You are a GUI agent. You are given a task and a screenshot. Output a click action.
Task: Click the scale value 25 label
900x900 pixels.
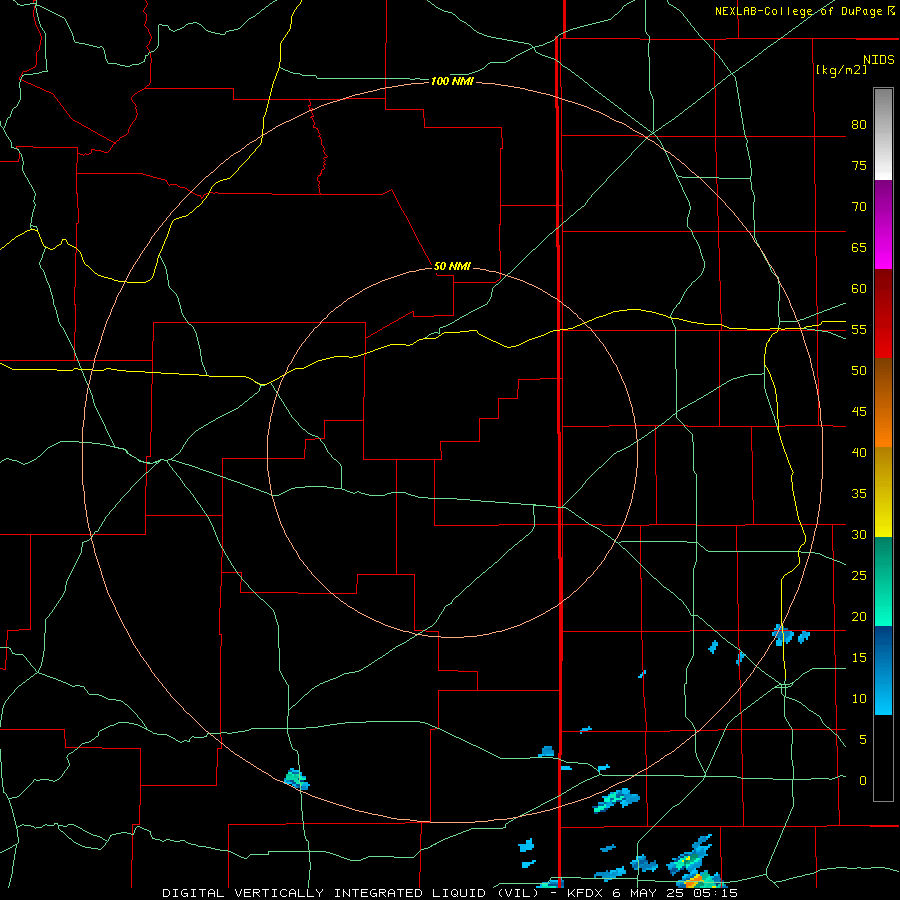859,575
